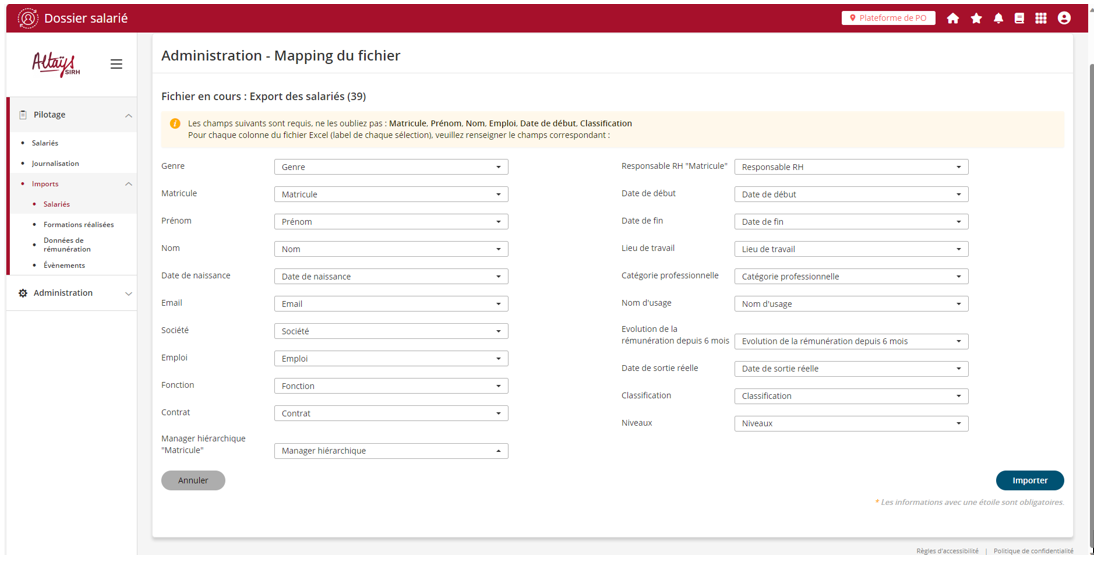Open the Genre field dropdown
The width and height of the screenshot is (1102, 574).
click(x=390, y=167)
